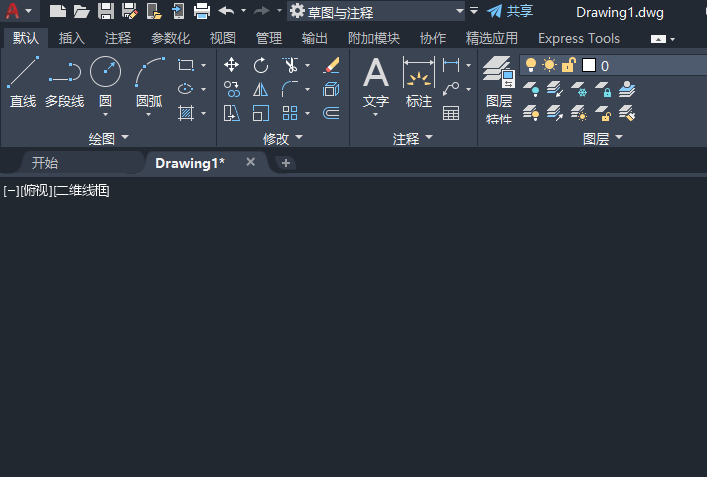Click the Linear dimension icon
Screen dimensions: 707x477
pyautogui.click(x=451, y=65)
